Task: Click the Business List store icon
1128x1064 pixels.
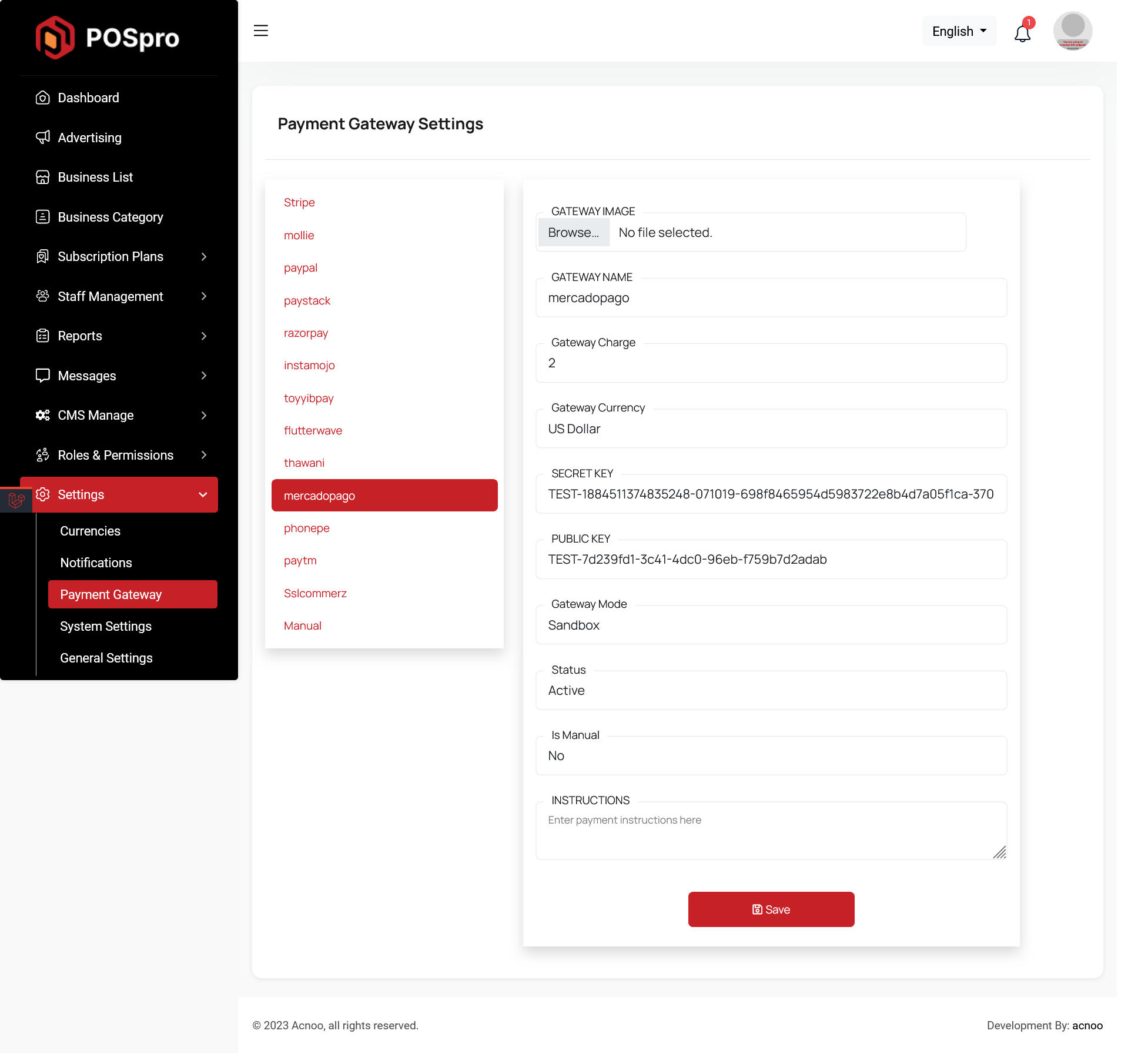Action: pyautogui.click(x=42, y=177)
